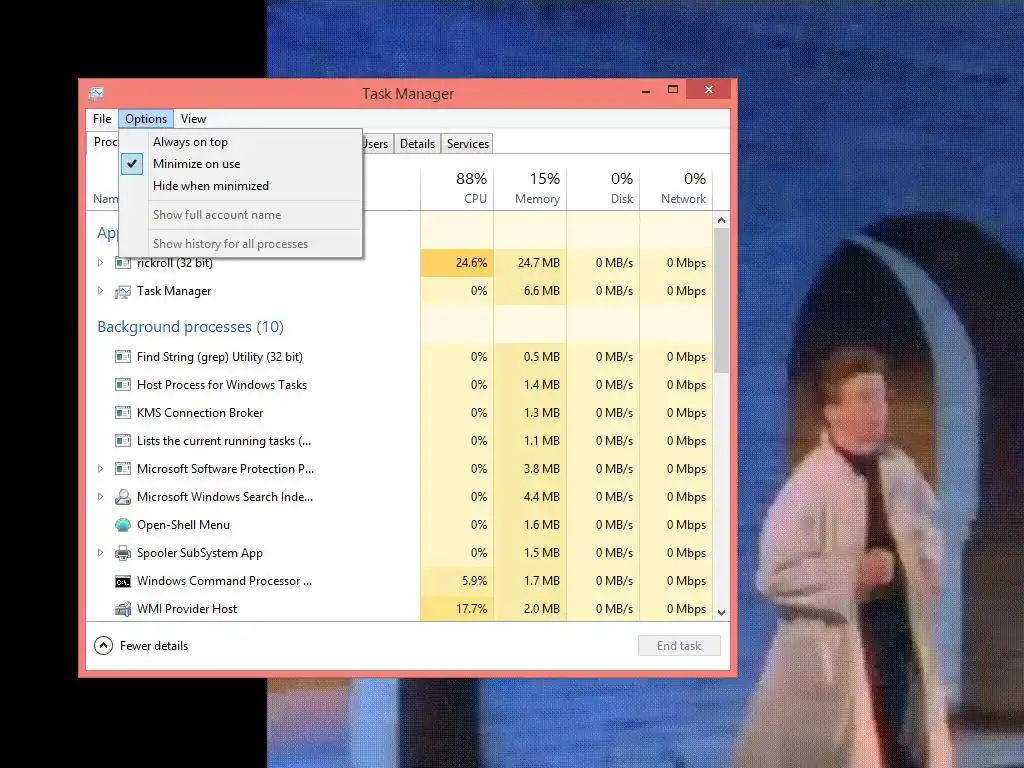Screen dimensions: 1024x768
Task: Click the scrollbar up arrow
Action: point(722,220)
